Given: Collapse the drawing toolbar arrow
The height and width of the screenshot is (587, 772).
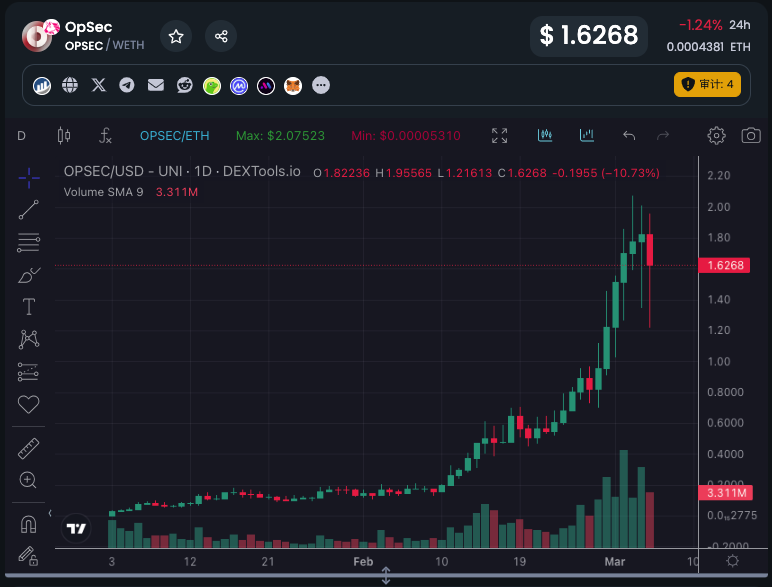Looking at the screenshot, I should [50, 513].
